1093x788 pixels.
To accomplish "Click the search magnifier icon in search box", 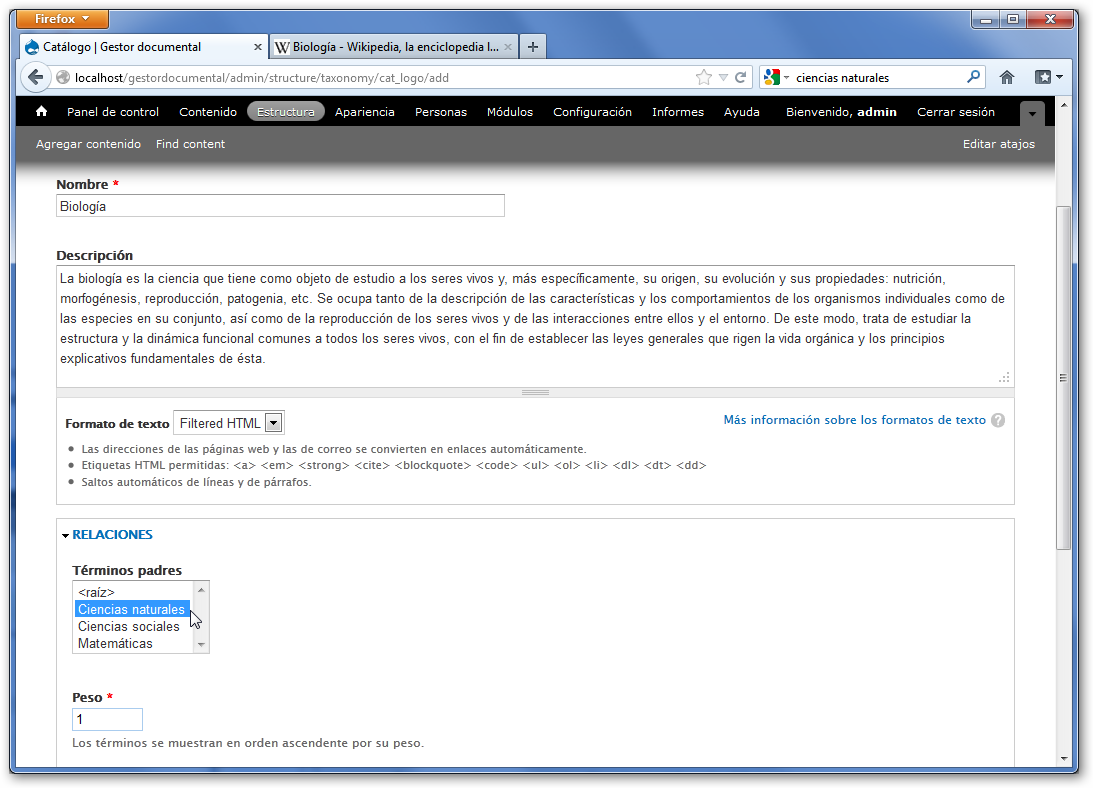I will tap(973, 77).
